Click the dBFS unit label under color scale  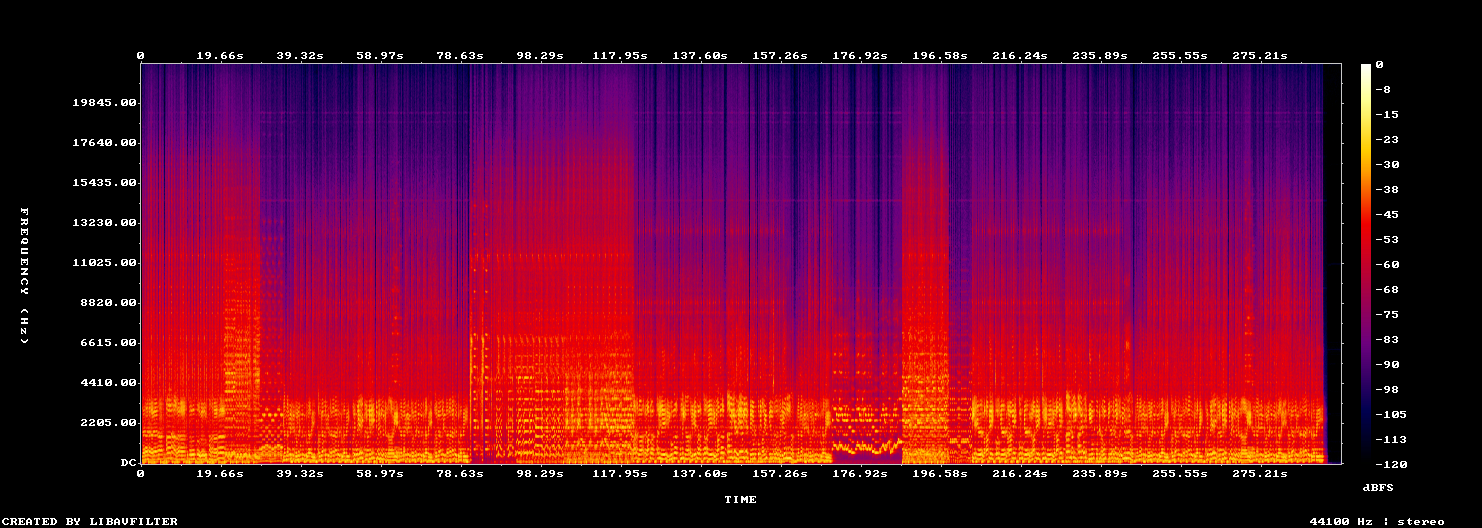click(1378, 487)
